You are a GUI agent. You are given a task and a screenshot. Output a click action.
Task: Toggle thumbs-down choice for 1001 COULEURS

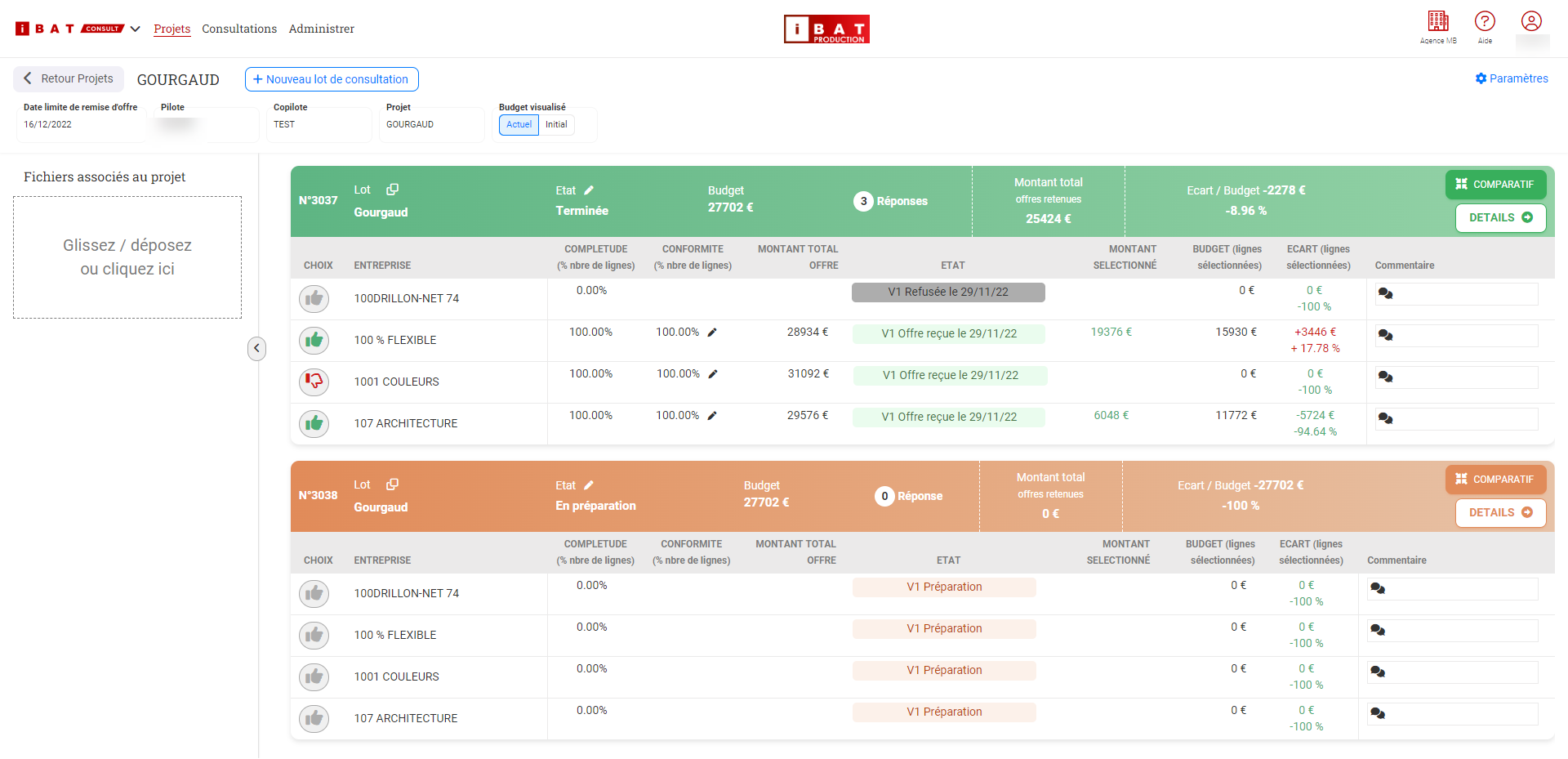314,382
